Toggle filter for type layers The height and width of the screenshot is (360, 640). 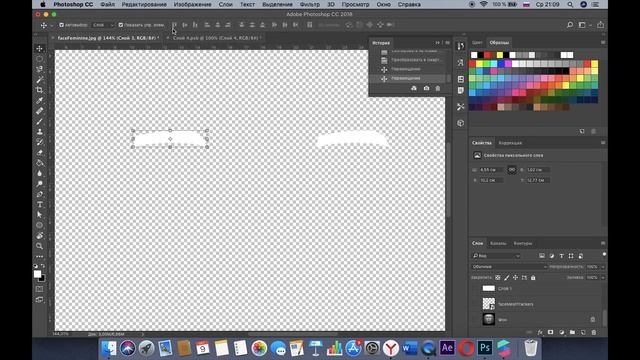(561, 256)
